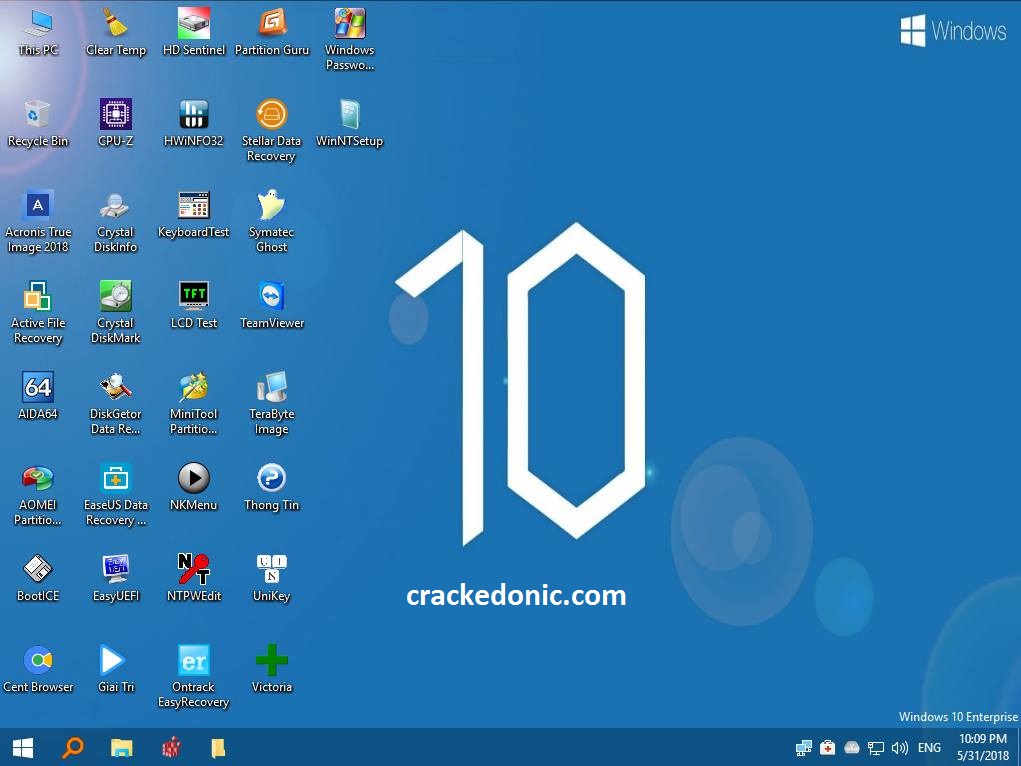This screenshot has height=766, width=1021.
Task: Open Crystal DiskMark icon
Action: tap(116, 313)
